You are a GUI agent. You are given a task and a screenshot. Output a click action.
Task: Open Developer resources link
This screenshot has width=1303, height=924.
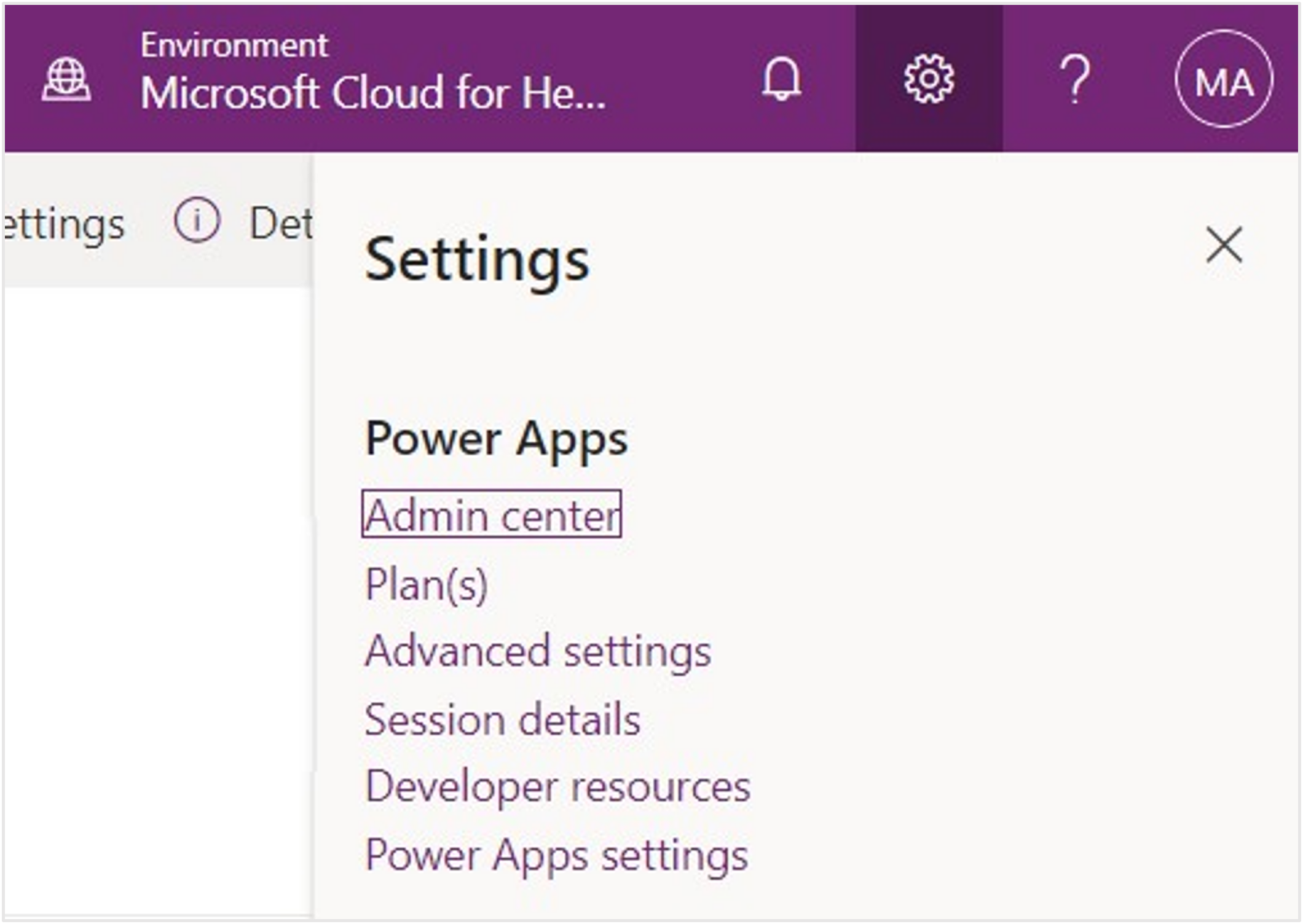(557, 788)
